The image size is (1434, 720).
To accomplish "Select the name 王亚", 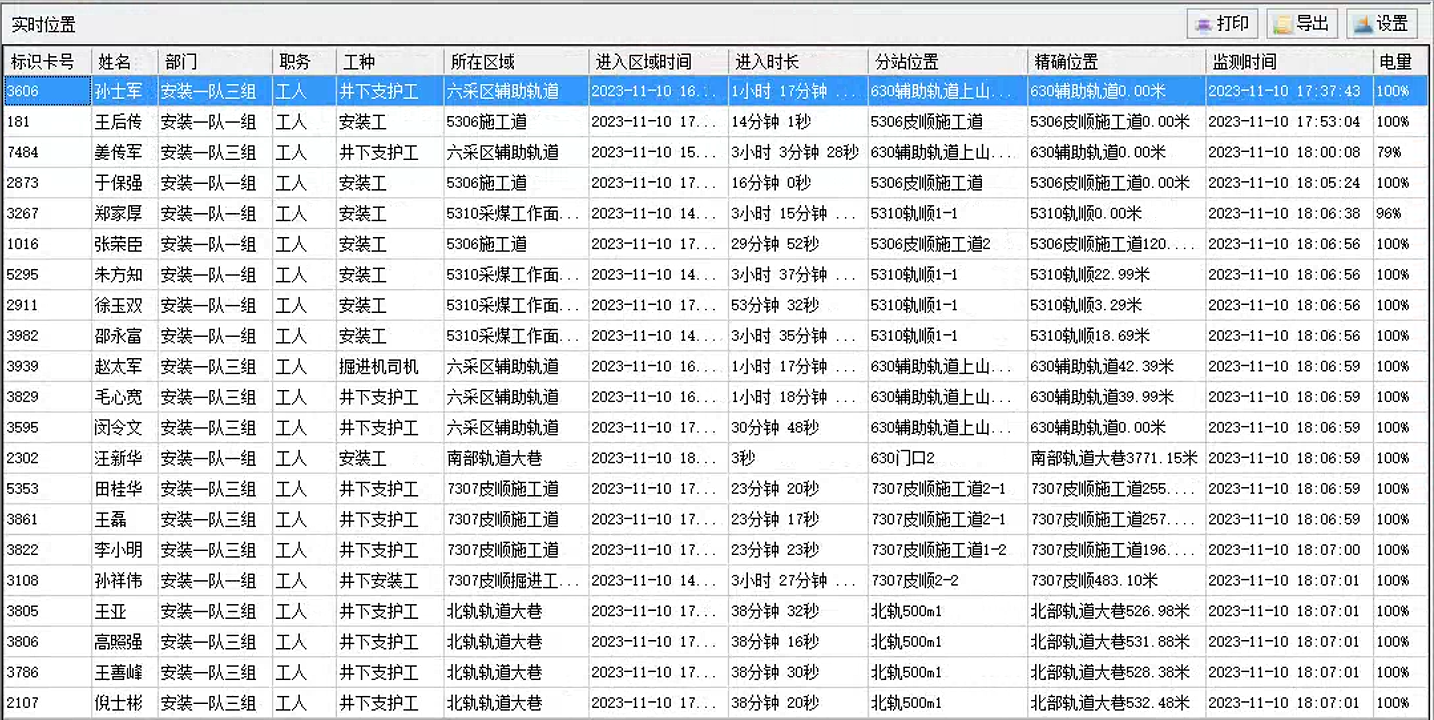I will 111,612.
